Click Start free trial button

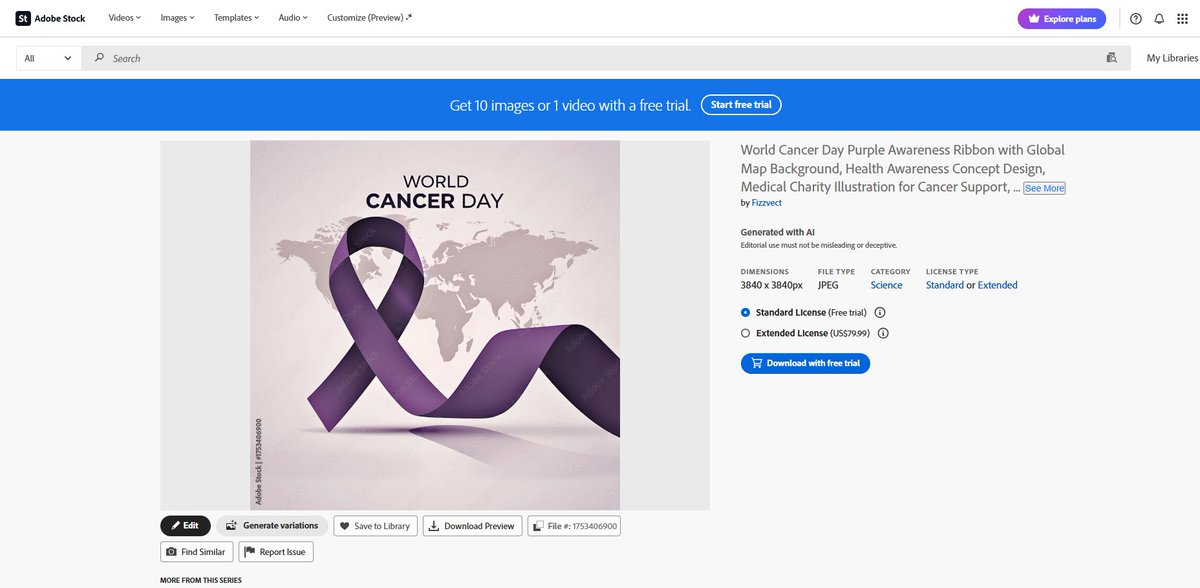click(x=740, y=104)
